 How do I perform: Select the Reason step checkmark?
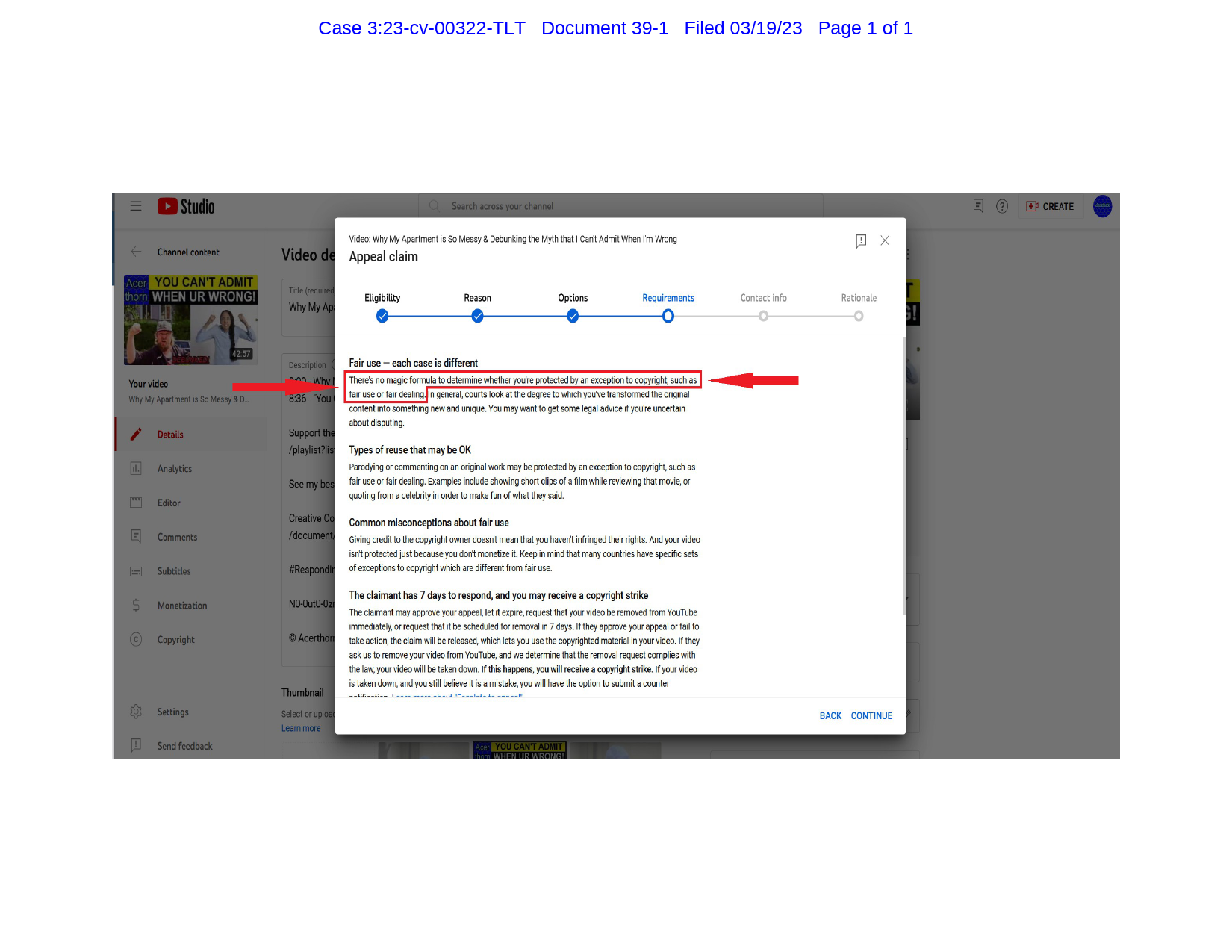tap(478, 317)
